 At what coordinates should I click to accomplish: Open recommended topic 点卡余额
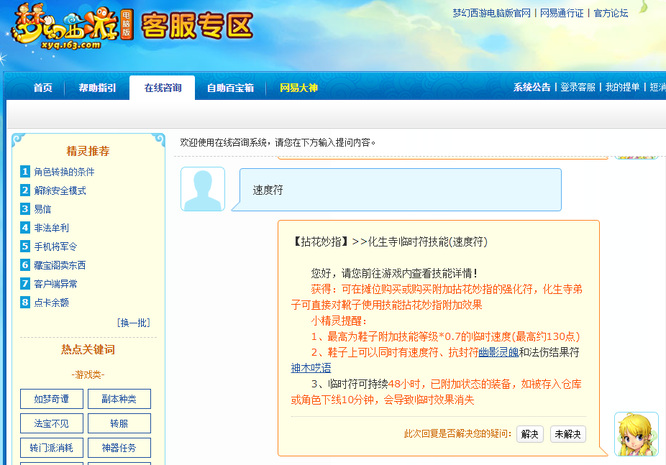51,302
